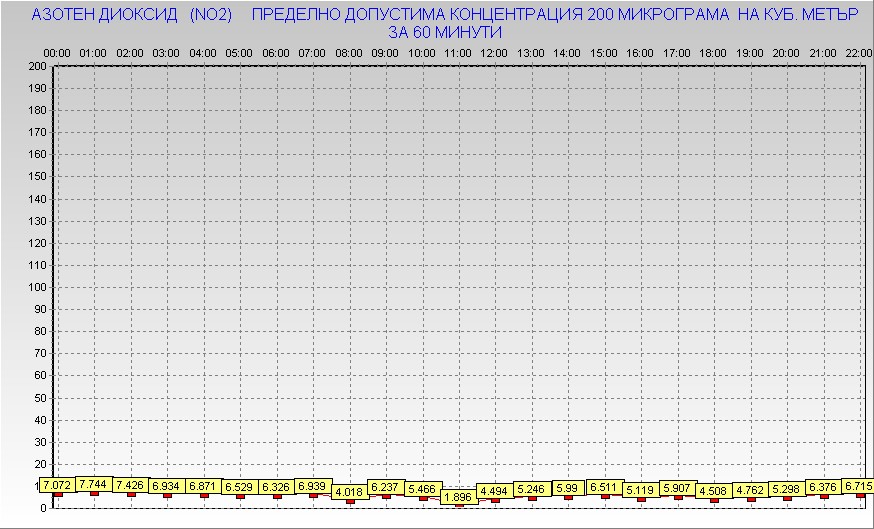
Task: Select the 5.99 data label
Action: pyautogui.click(x=567, y=488)
